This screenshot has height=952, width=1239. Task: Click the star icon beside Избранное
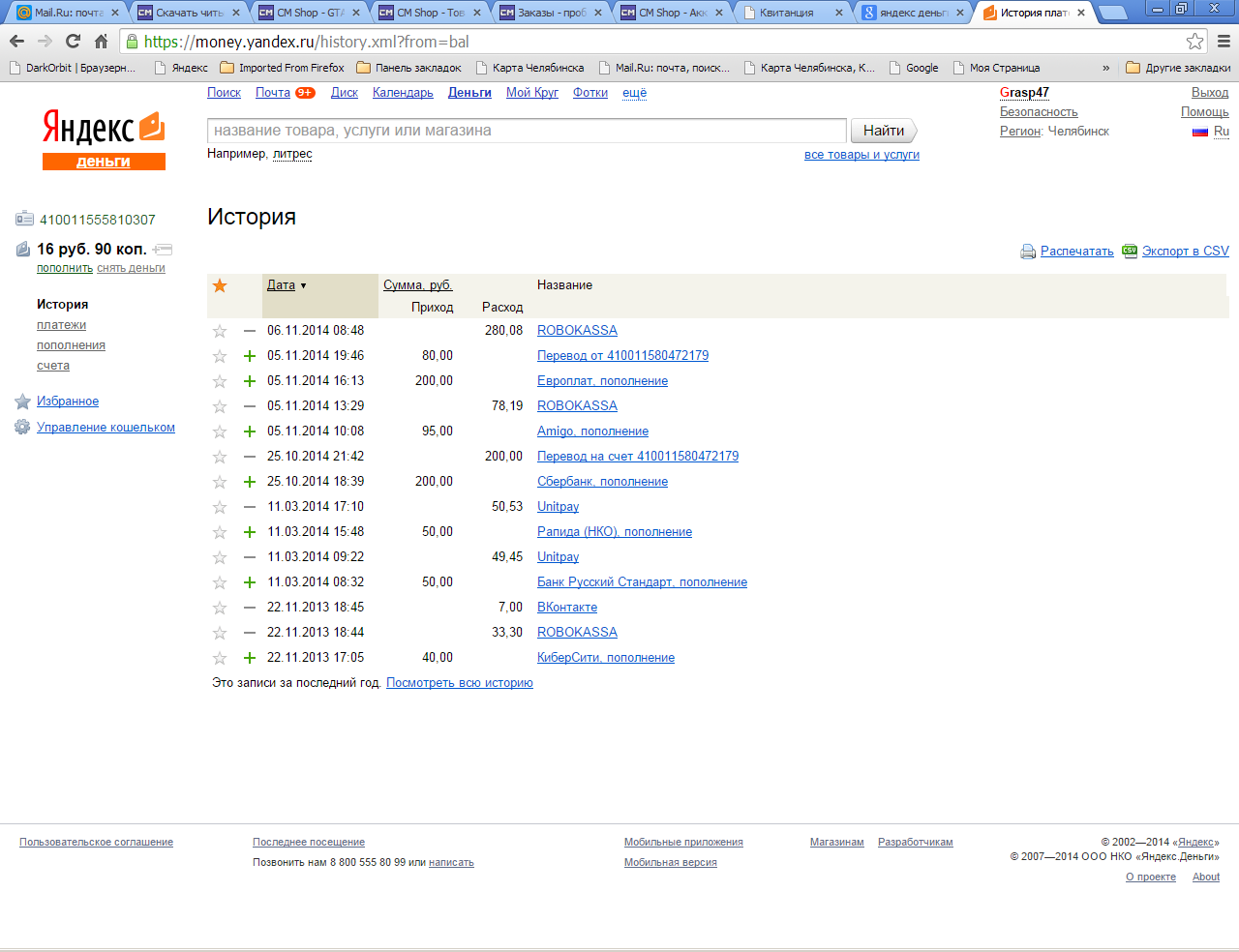coord(22,402)
